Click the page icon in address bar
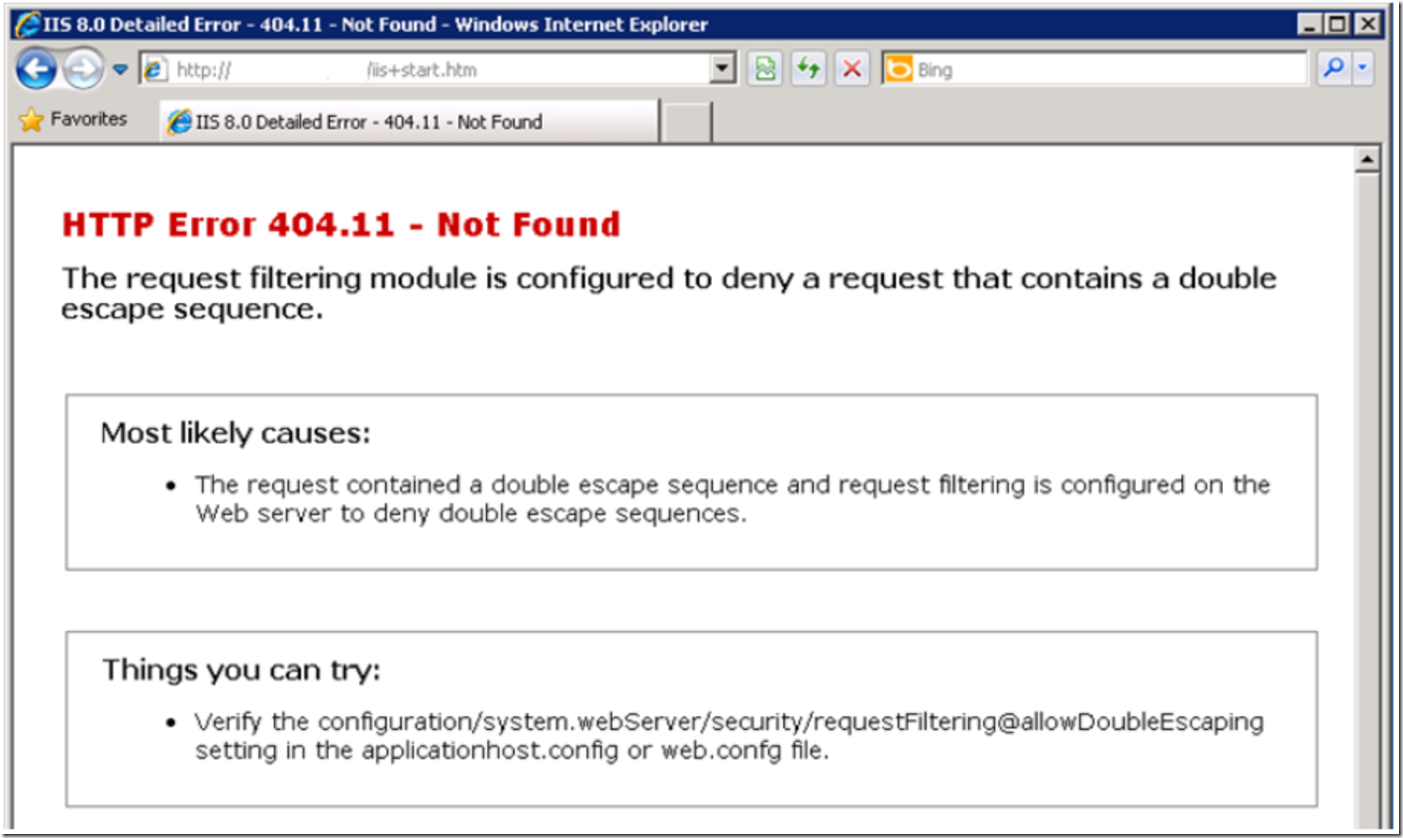The height and width of the screenshot is (838, 1403). (154, 69)
